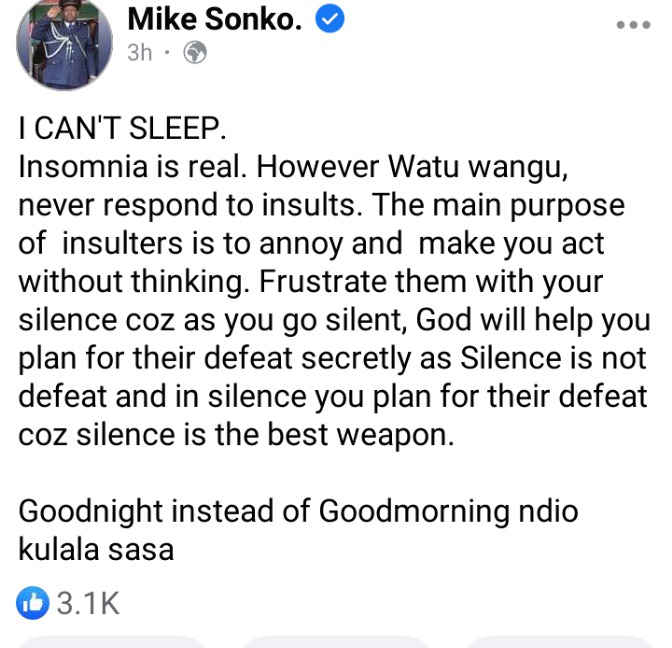672x648 pixels.
Task: Click 'Insomnia is real.' sentence
Action: pos(133,166)
